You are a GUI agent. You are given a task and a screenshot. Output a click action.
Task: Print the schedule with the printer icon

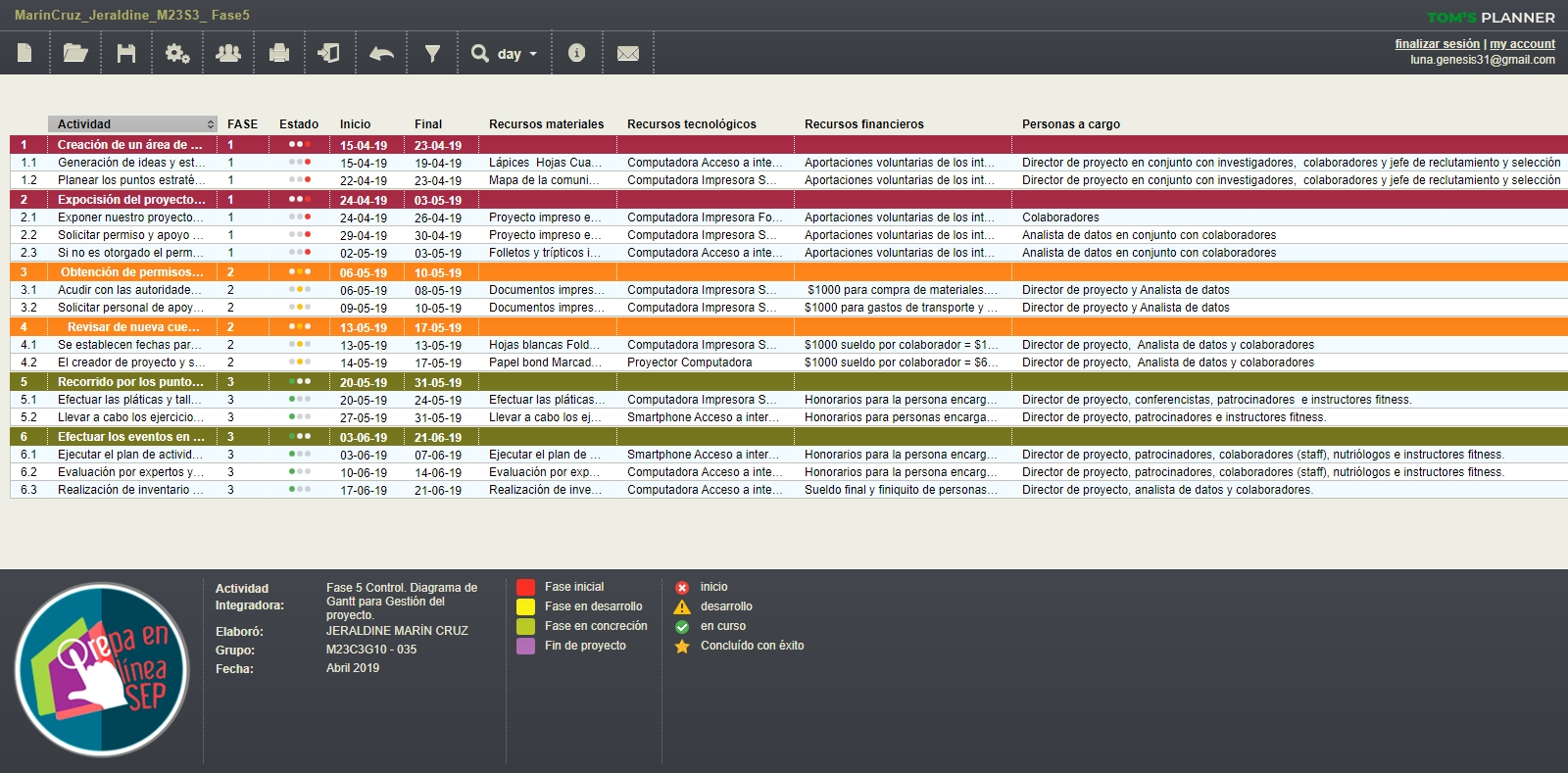pyautogui.click(x=279, y=53)
